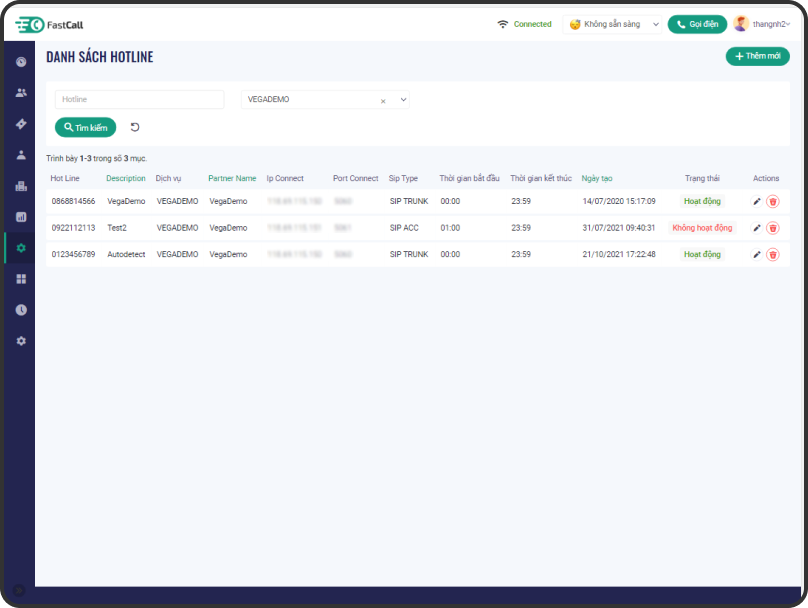The image size is (808, 608).
Task: Open the building icon in sidebar
Action: (x=21, y=186)
